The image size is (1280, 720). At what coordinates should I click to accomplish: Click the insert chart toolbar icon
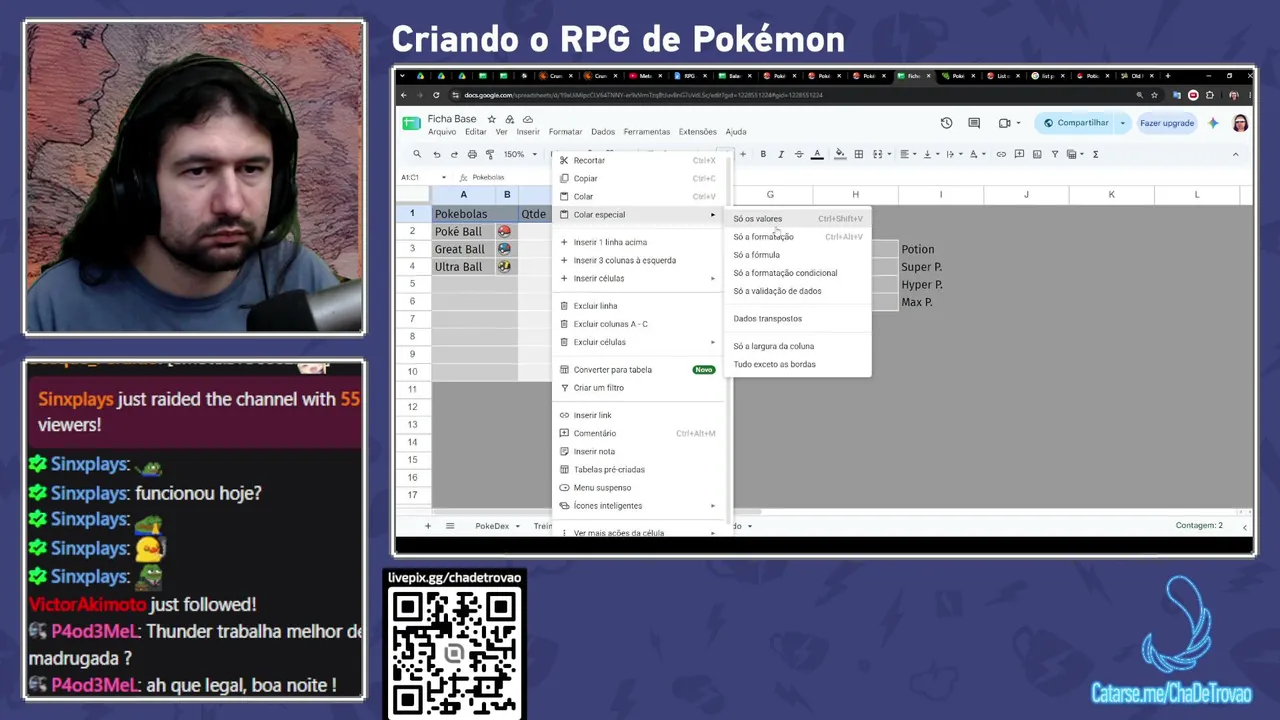(x=1037, y=154)
